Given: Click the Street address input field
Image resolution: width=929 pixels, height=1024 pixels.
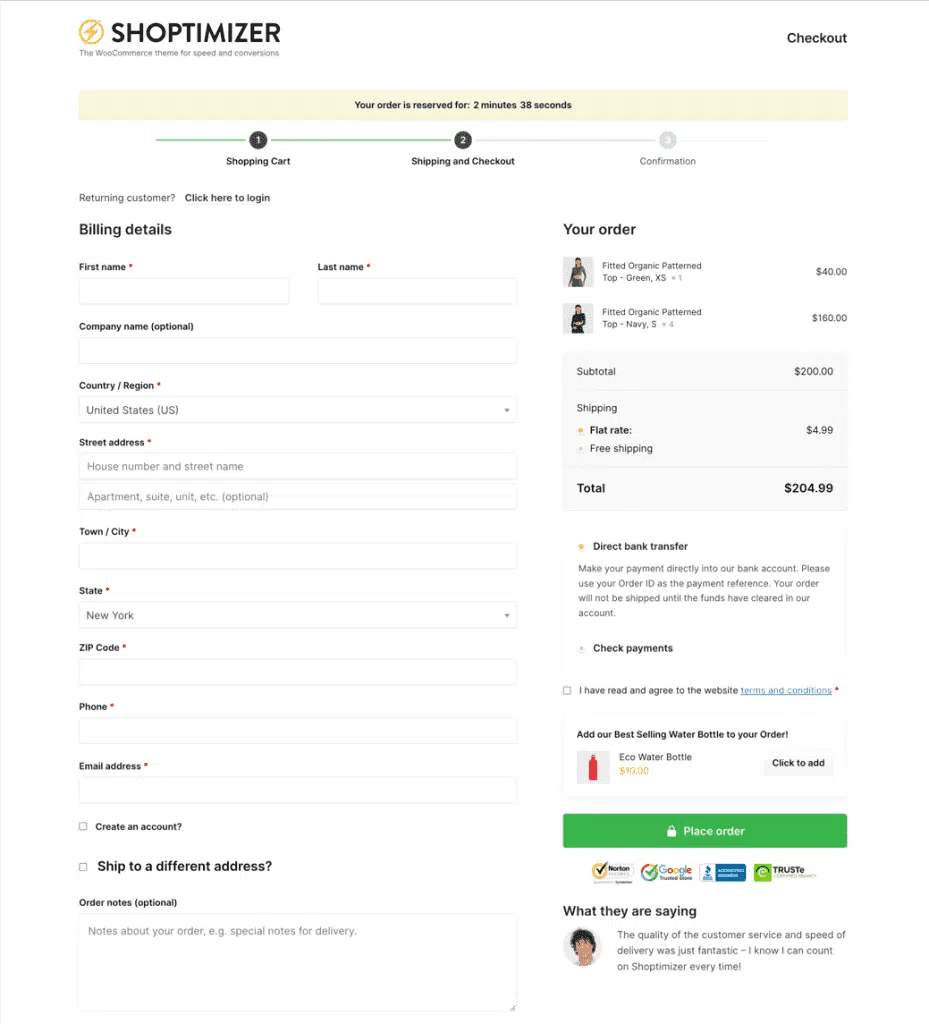Looking at the screenshot, I should pyautogui.click(x=297, y=466).
